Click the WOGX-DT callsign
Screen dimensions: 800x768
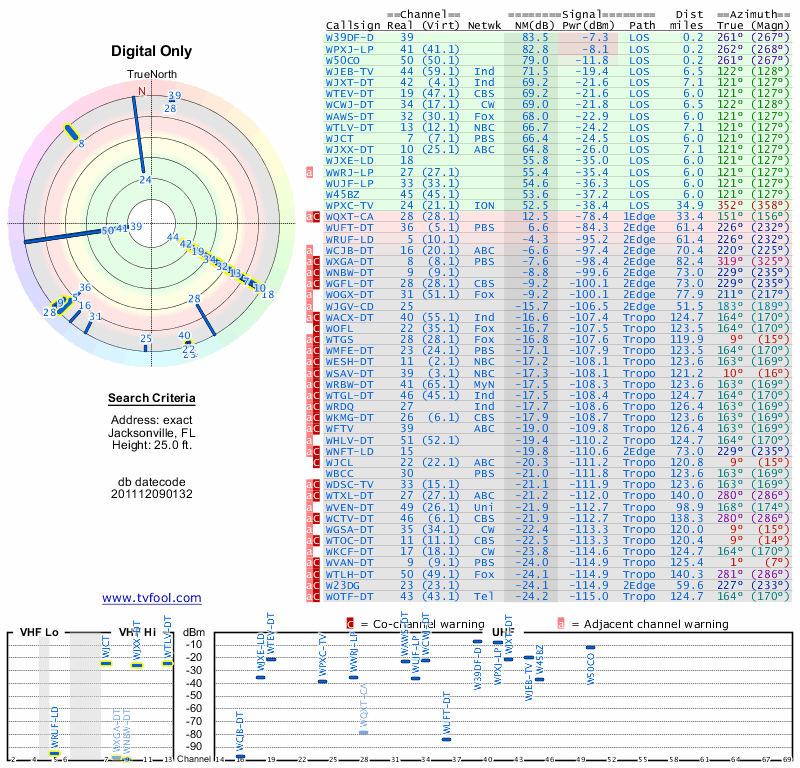[349, 294]
